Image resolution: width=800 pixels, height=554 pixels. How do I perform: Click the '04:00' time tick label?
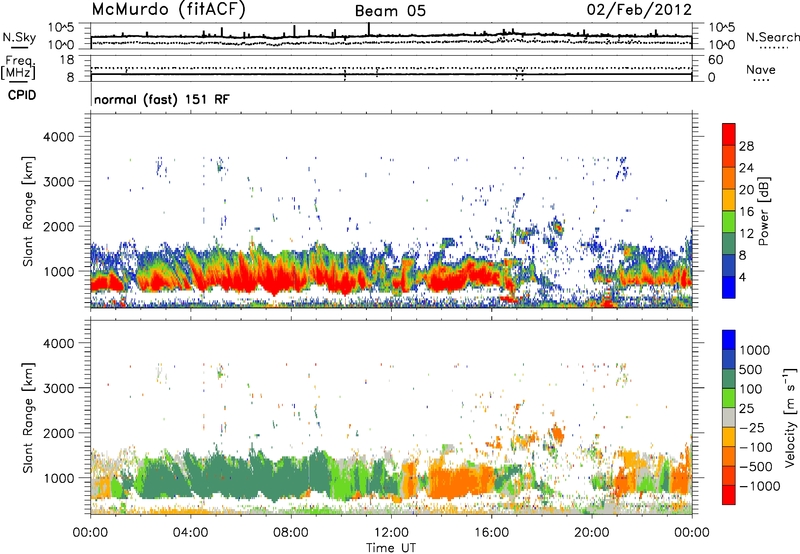click(190, 533)
